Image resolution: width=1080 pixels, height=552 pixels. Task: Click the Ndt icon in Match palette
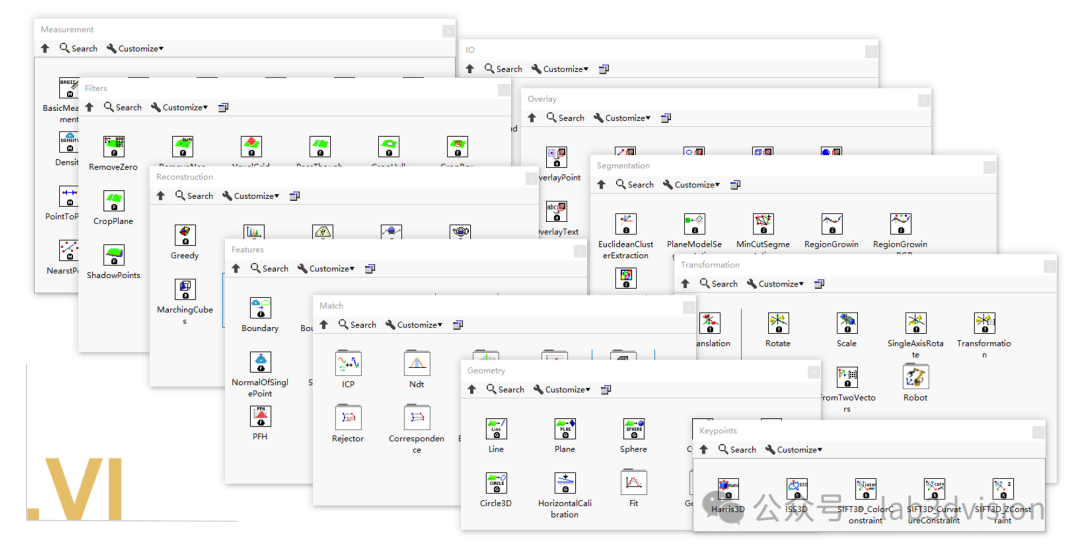click(x=417, y=364)
